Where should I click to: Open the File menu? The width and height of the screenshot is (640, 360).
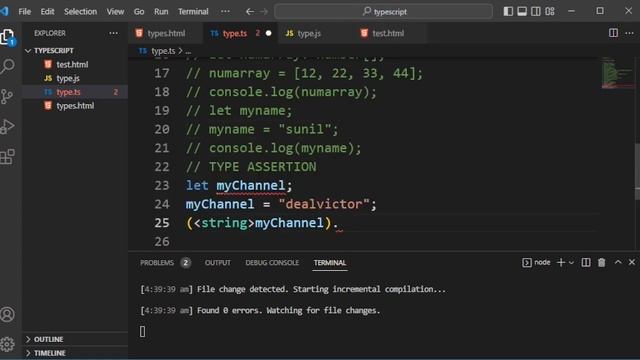point(24,11)
